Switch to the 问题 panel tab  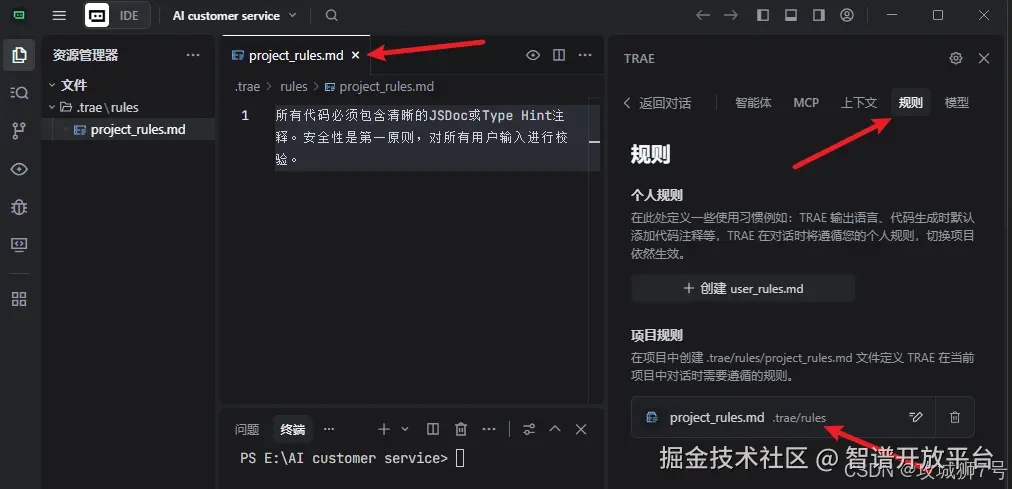pyautogui.click(x=247, y=430)
